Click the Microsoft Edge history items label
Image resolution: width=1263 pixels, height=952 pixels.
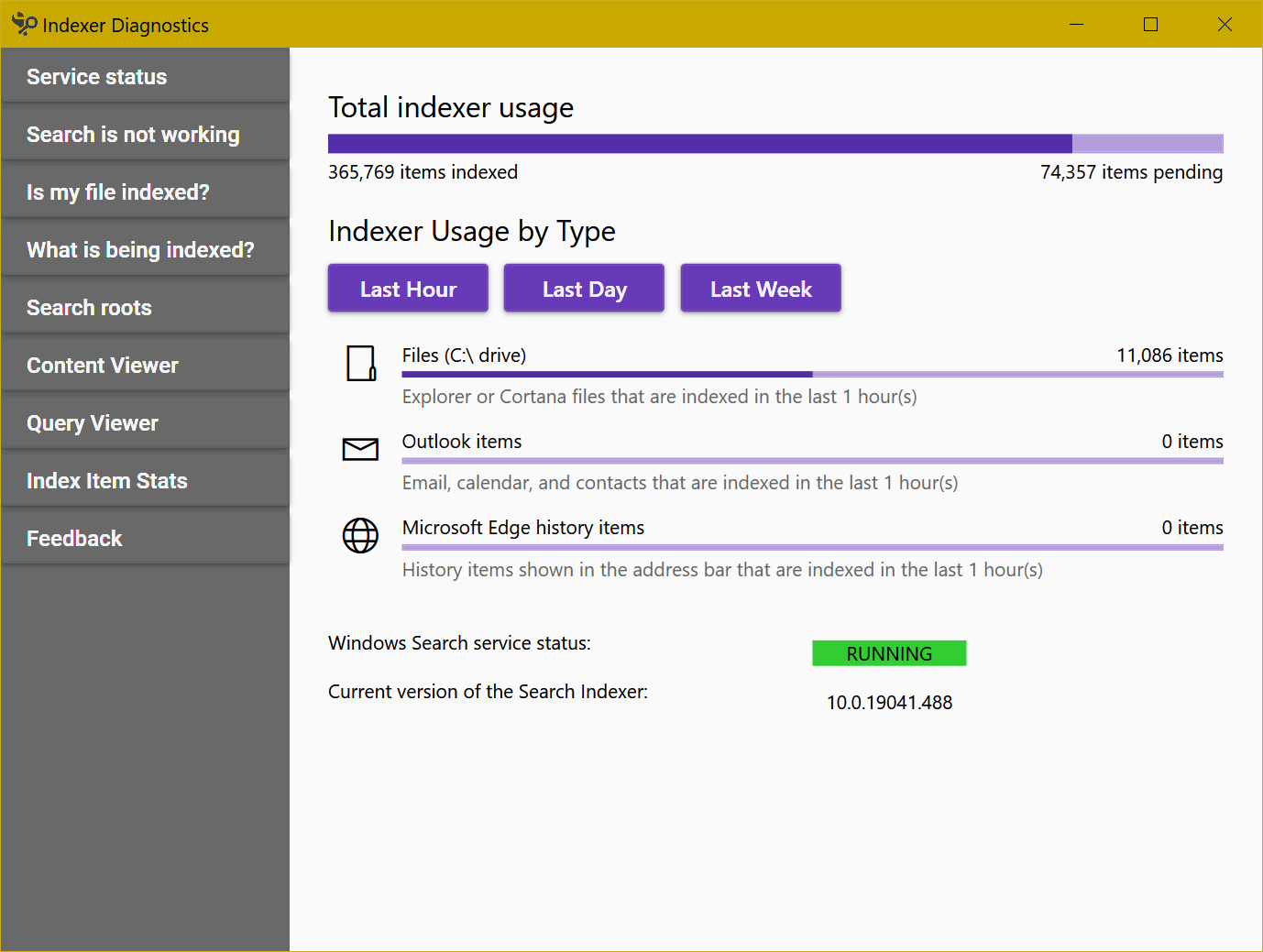[x=523, y=528]
